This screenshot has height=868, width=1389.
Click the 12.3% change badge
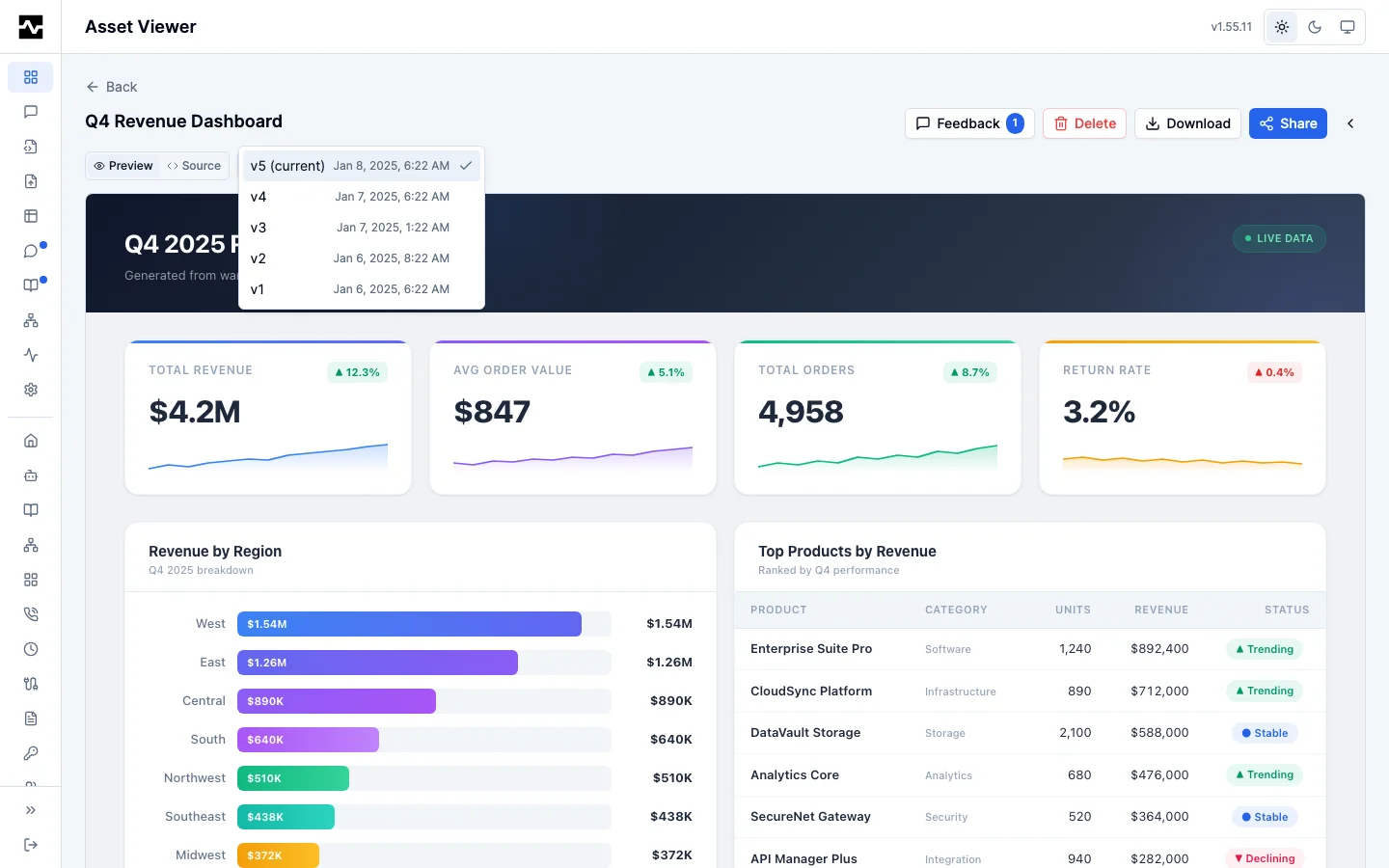(357, 372)
